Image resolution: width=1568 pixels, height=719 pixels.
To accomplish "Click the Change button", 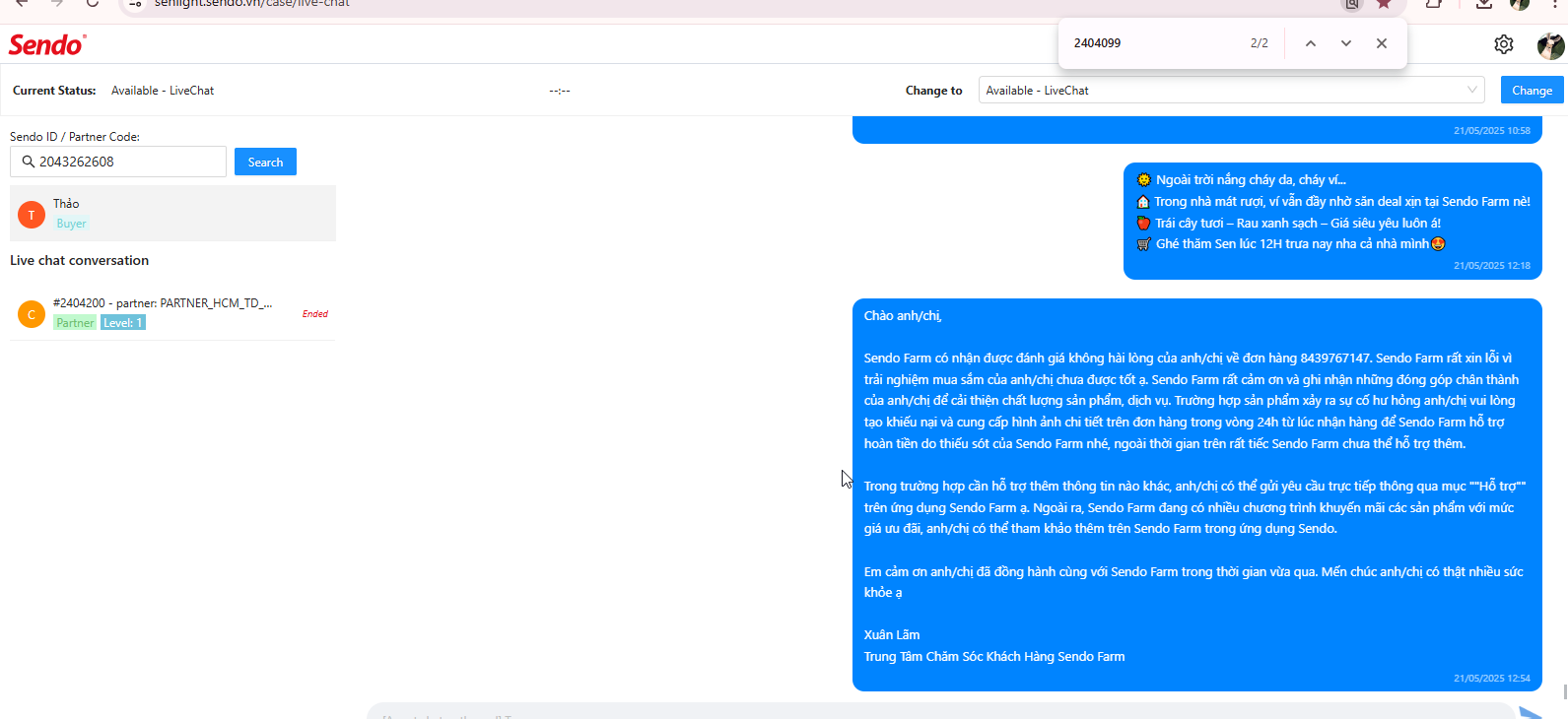I will tap(1532, 90).
